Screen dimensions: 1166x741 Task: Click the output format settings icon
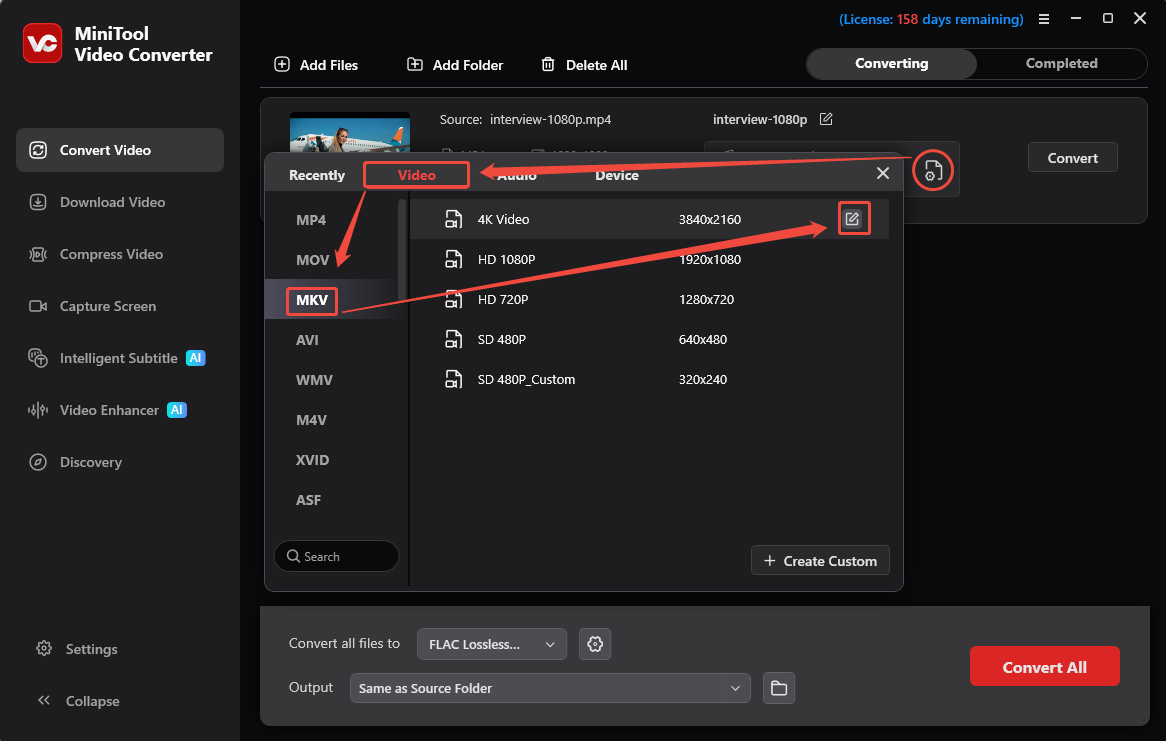(x=933, y=170)
